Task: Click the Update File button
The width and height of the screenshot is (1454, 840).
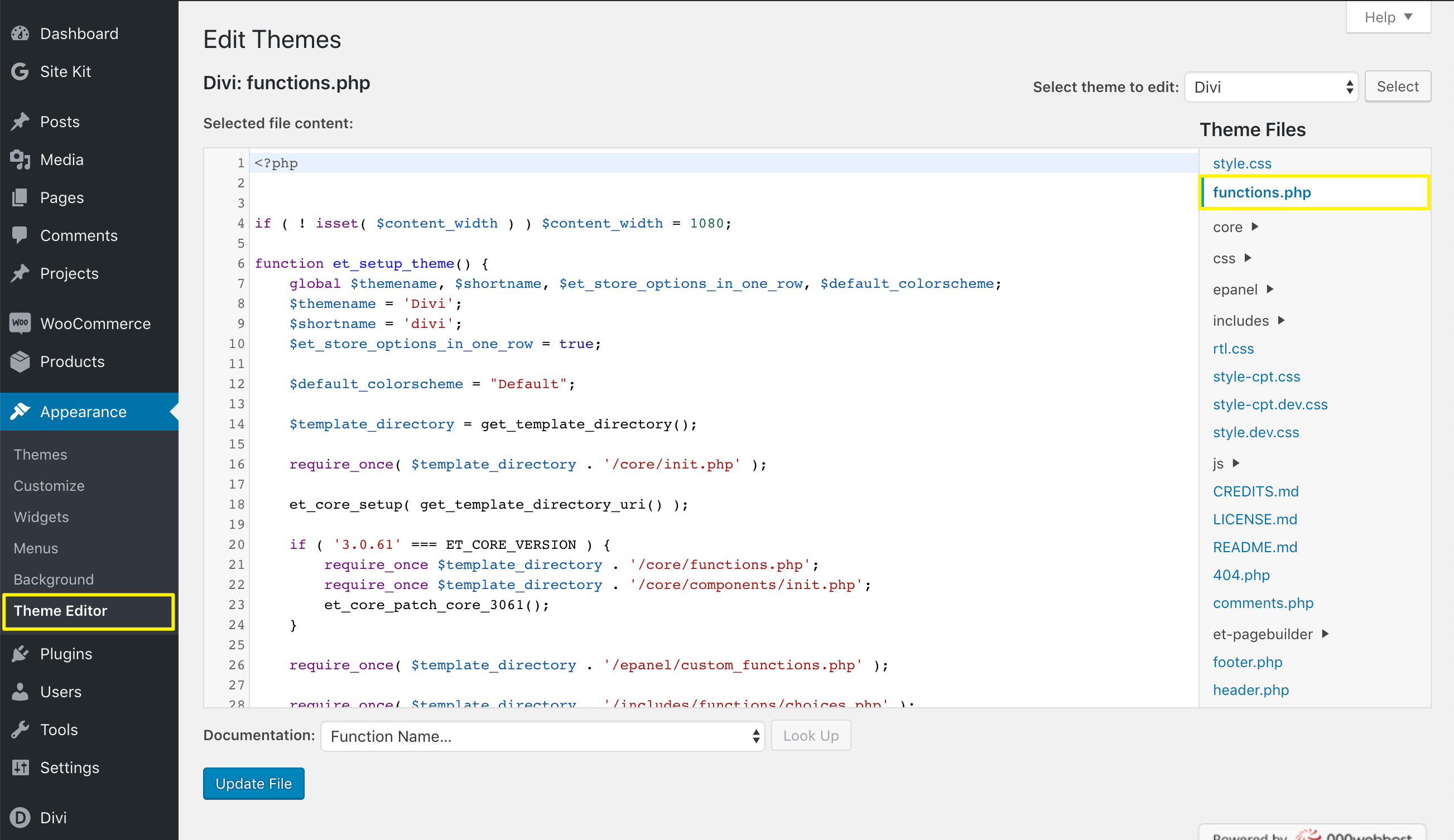Action: (x=253, y=783)
